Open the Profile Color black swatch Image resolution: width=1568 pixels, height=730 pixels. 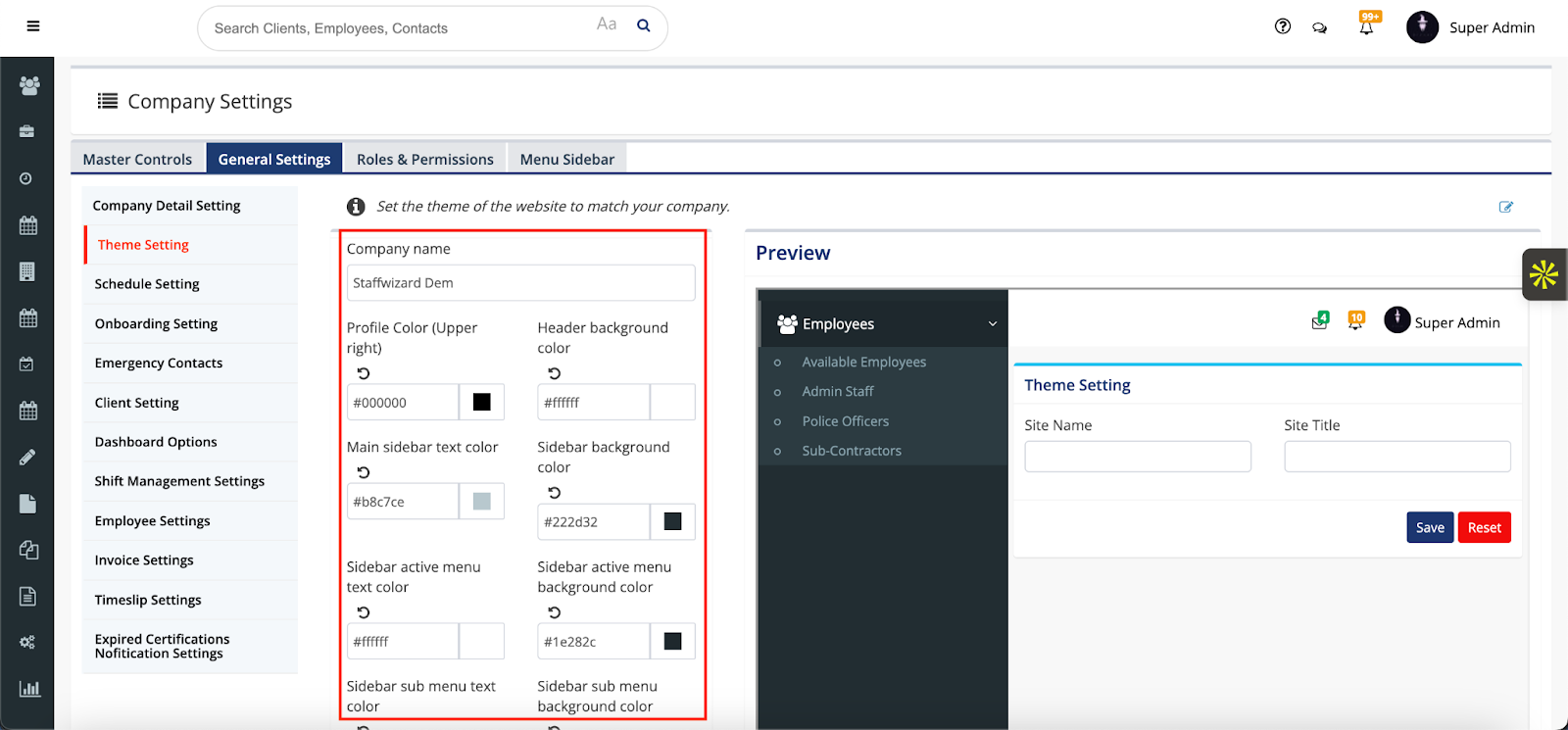[x=482, y=402]
